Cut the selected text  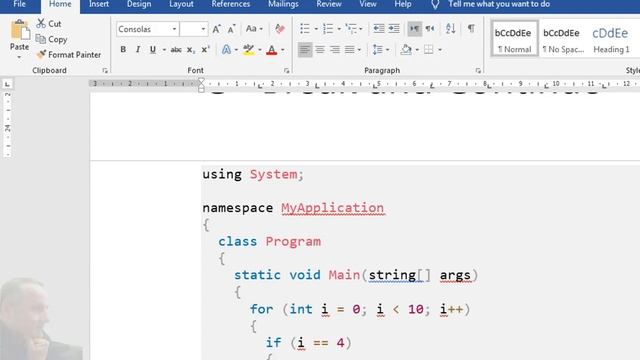point(49,24)
